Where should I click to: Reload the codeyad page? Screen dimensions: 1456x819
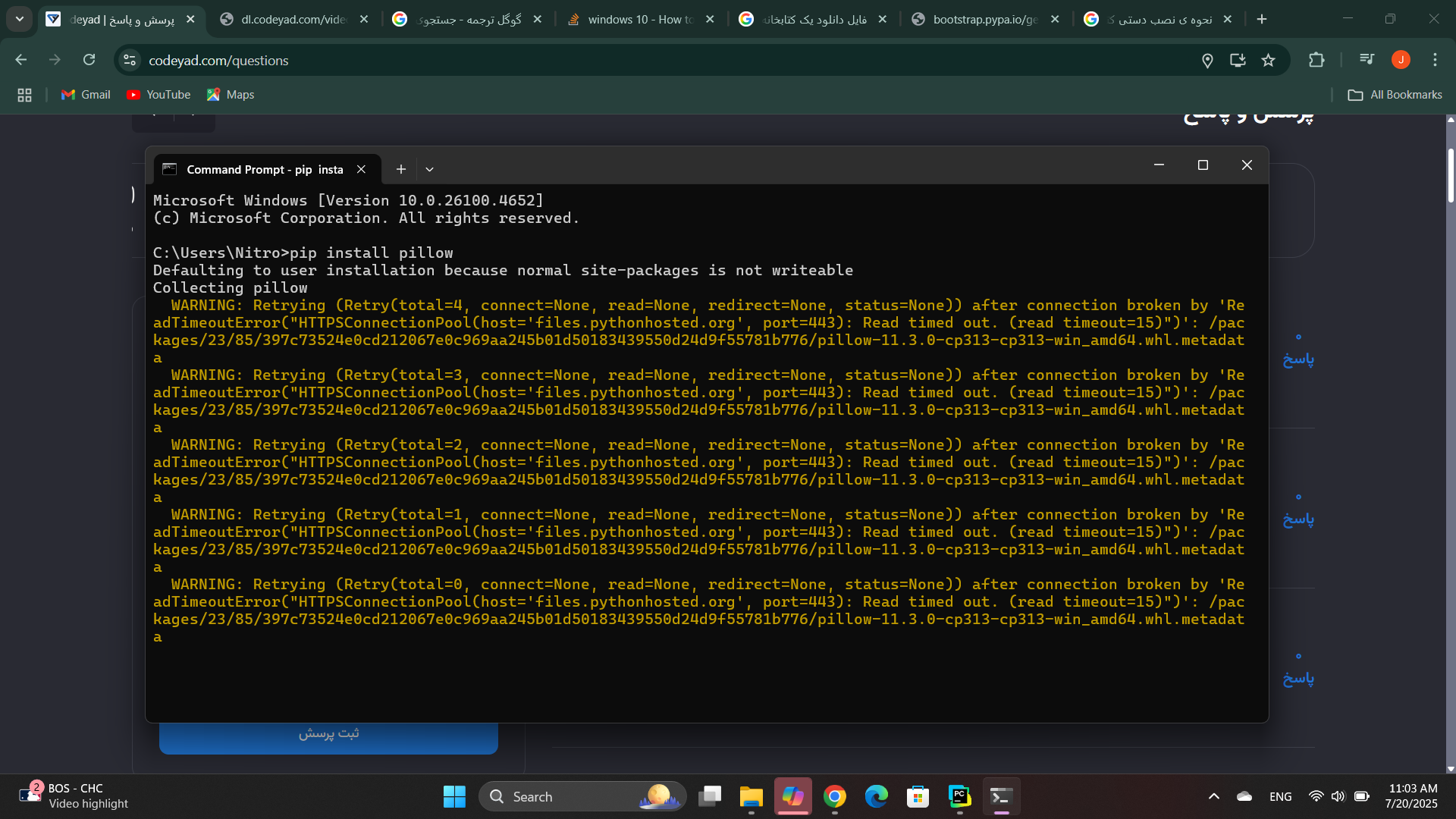[x=89, y=60]
